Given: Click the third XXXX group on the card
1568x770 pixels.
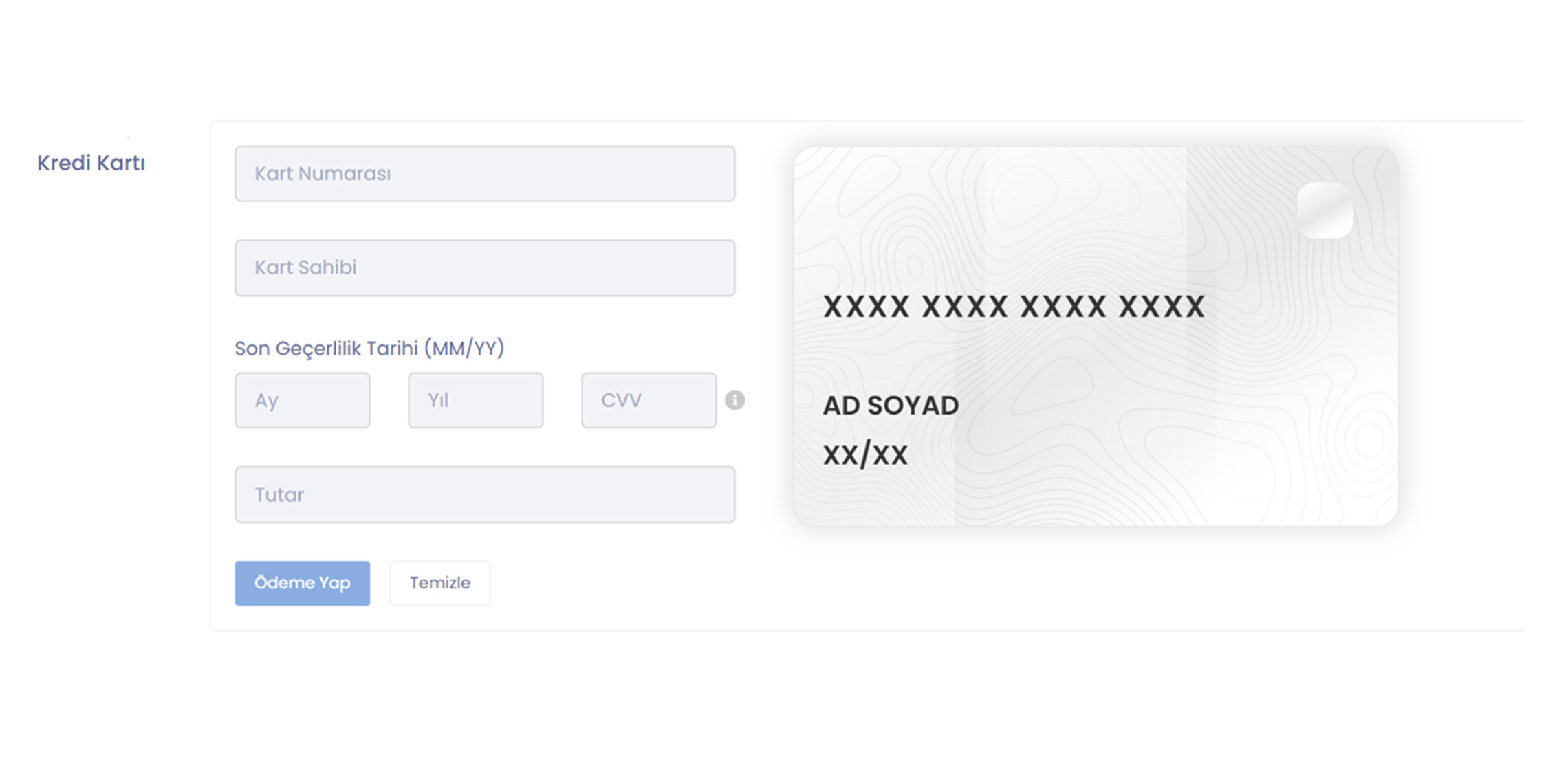Looking at the screenshot, I should [1063, 307].
